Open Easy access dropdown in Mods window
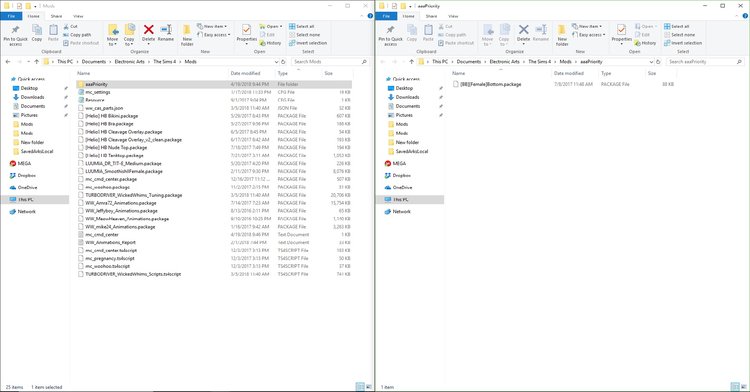The image size is (750, 392). pyautogui.click(x=214, y=35)
